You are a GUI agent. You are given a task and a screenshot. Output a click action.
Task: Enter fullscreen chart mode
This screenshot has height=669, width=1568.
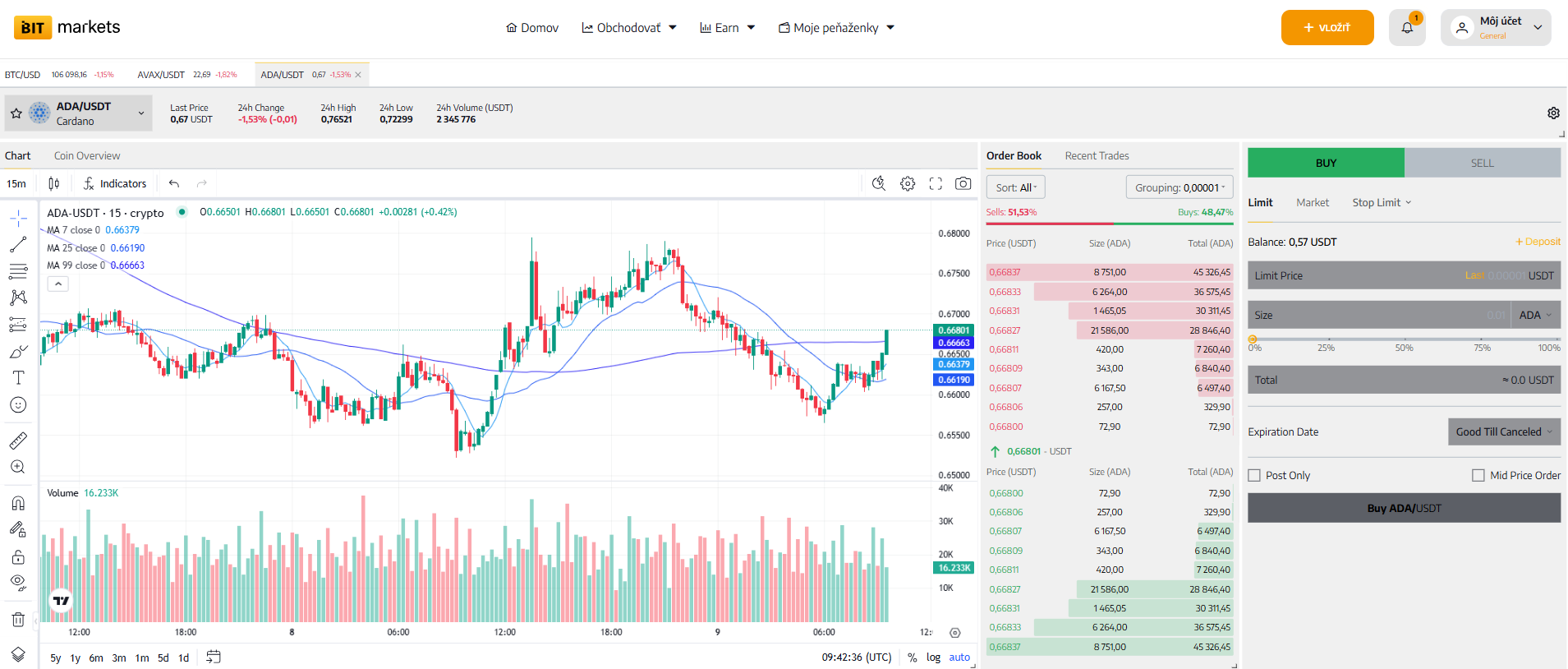click(936, 183)
